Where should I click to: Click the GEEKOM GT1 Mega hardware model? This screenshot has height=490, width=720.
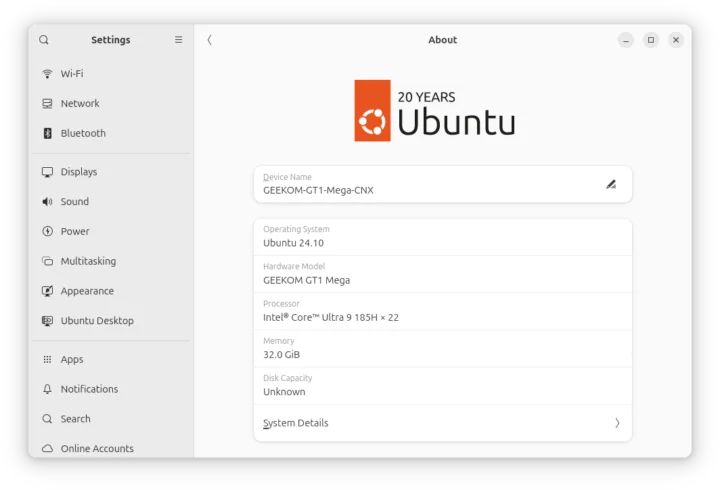[x=306, y=281]
